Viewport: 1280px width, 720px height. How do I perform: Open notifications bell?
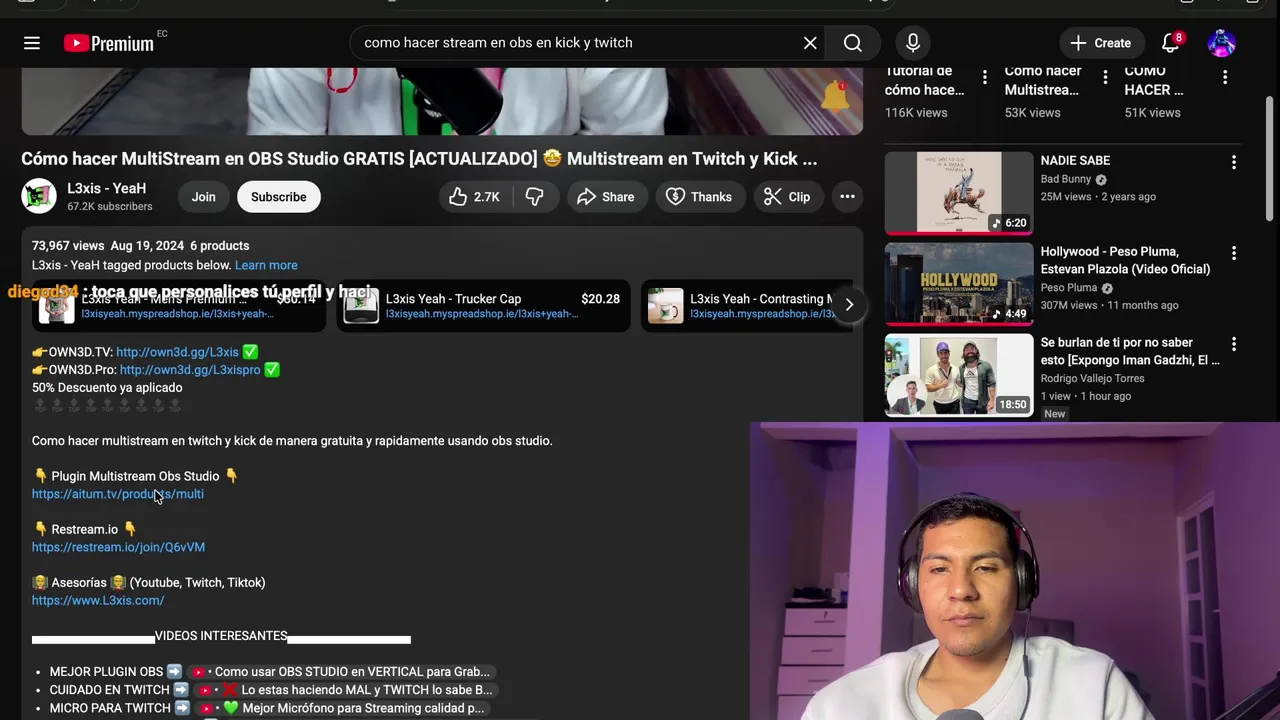(1171, 43)
